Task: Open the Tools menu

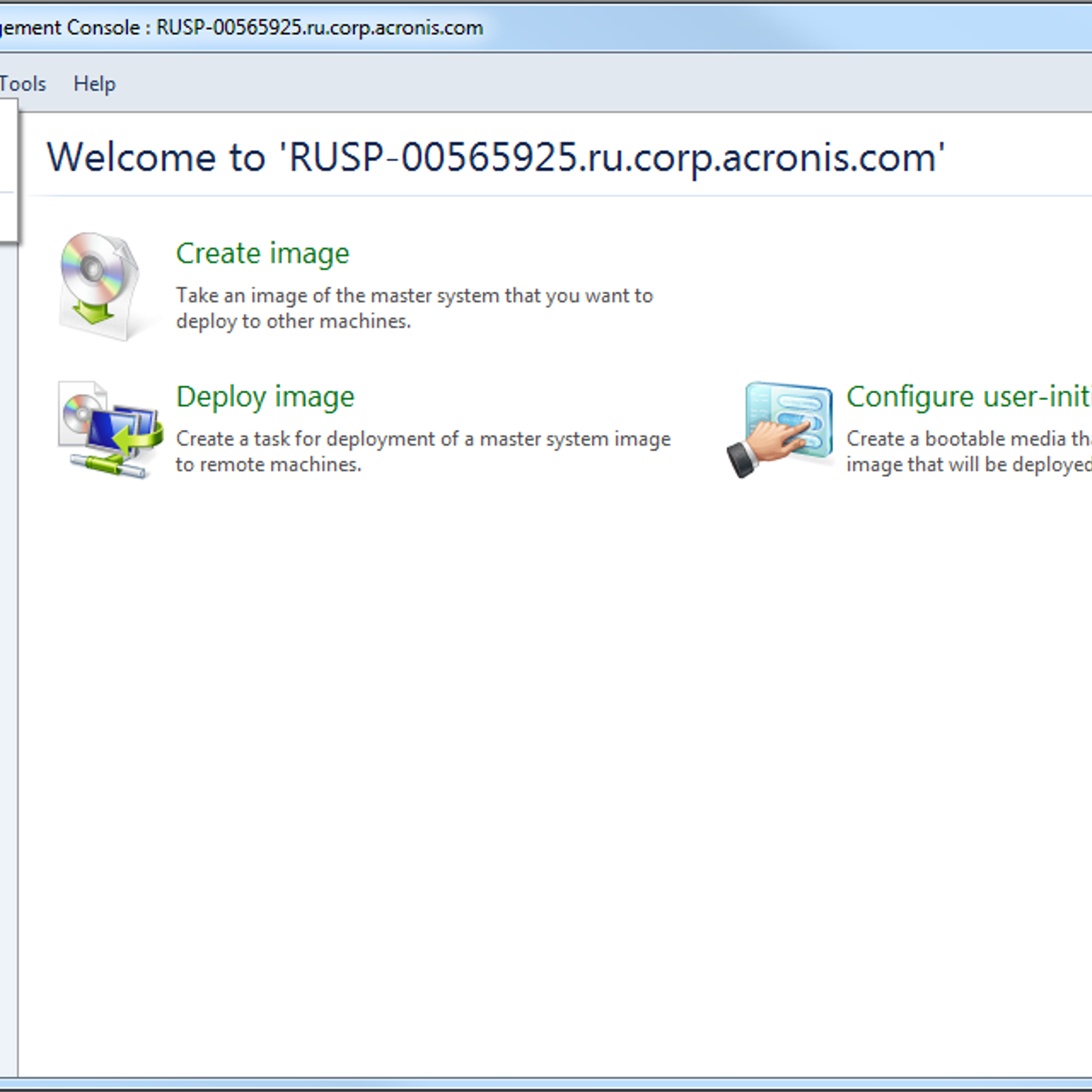Action: pos(23,84)
